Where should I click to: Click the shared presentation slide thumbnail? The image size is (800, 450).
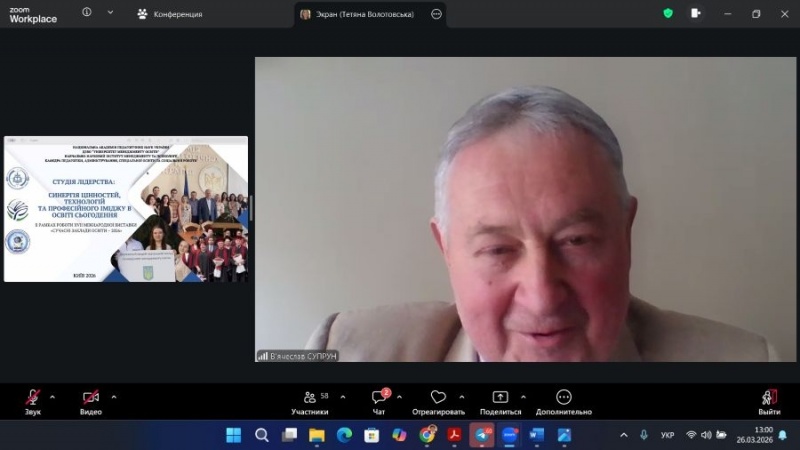pos(126,209)
